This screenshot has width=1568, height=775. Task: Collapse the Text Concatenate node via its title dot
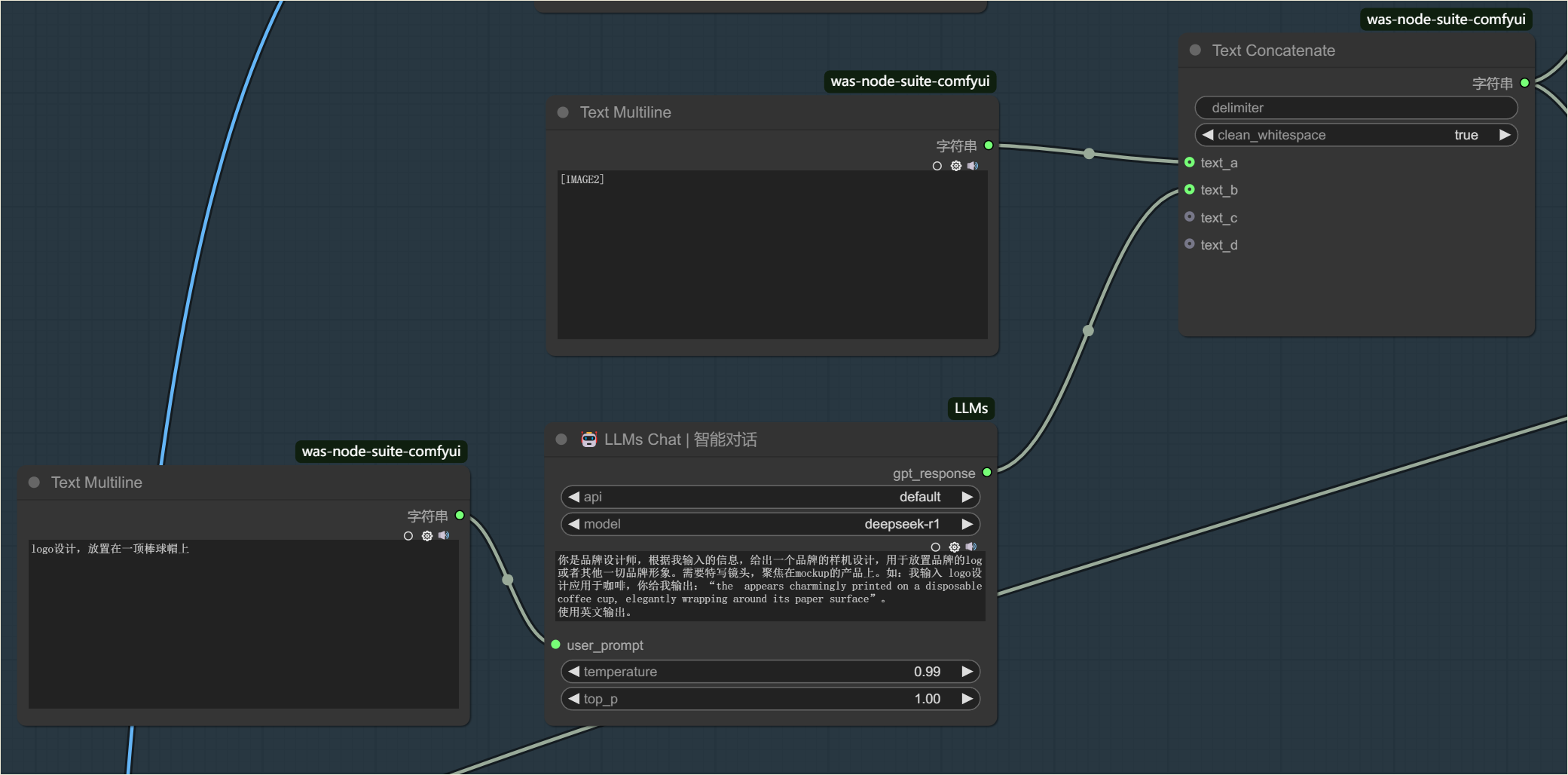[x=1195, y=50]
